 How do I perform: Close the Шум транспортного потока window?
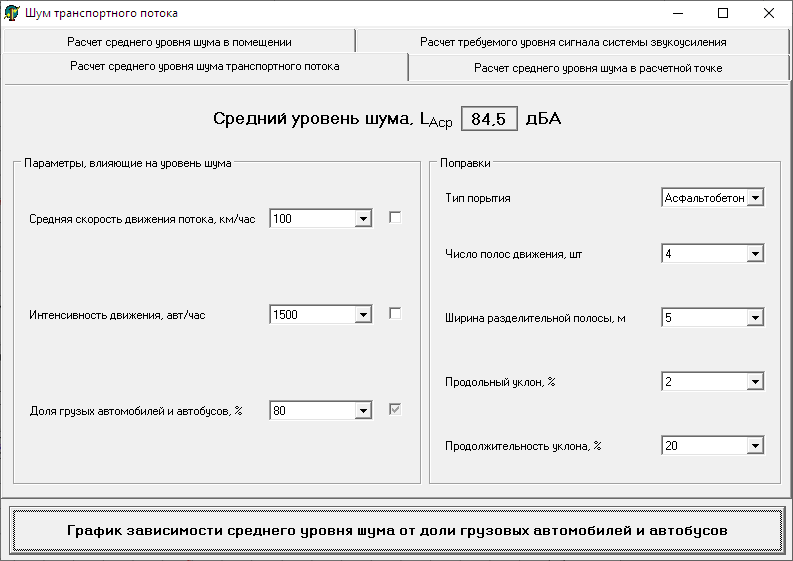coord(769,13)
